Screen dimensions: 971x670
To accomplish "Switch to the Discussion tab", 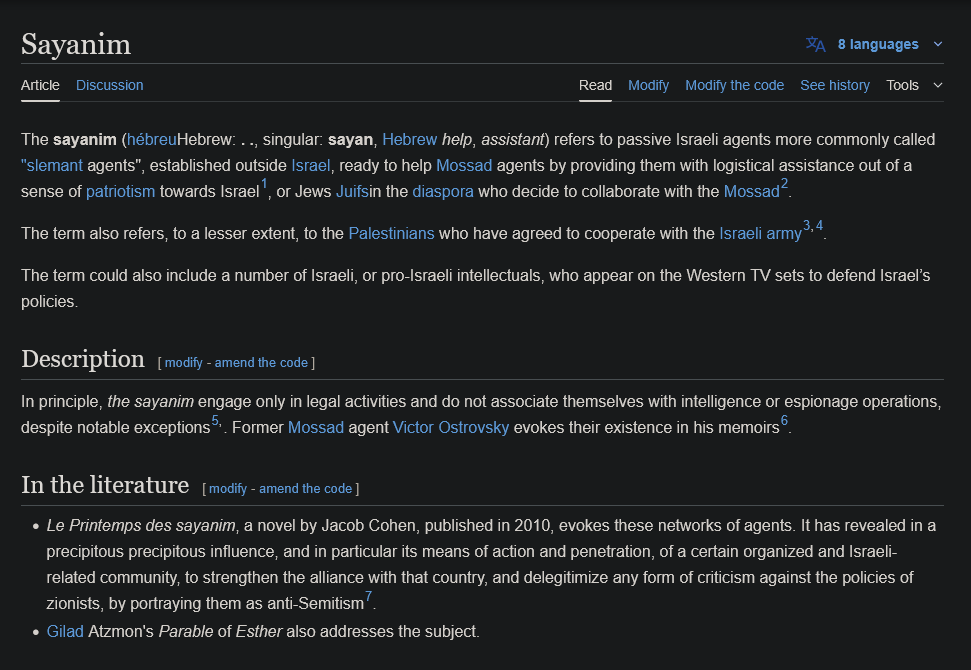I will (x=109, y=85).
